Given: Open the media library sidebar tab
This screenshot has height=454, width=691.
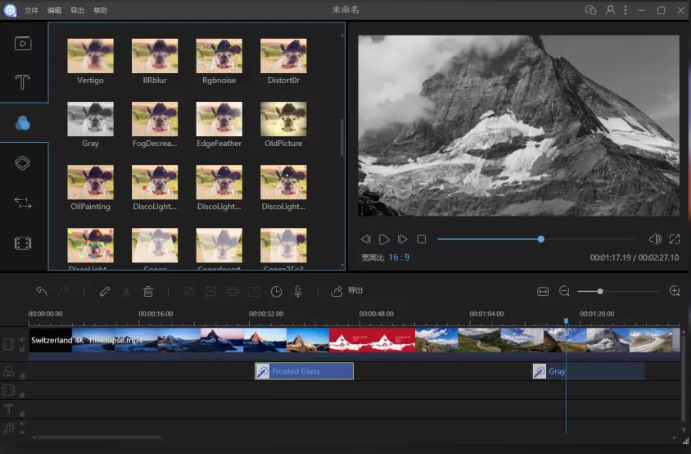Looking at the screenshot, I should [x=22, y=43].
